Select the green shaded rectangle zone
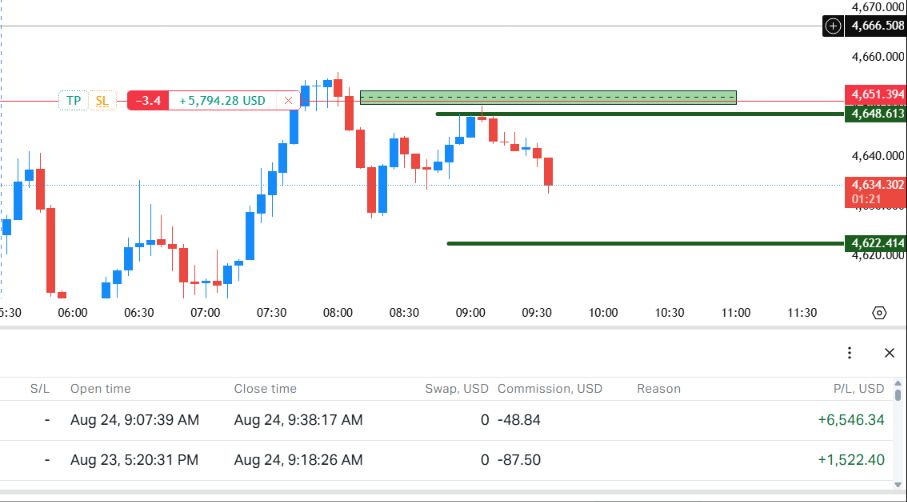Screen dimensions: 907x502 tap(548, 97)
